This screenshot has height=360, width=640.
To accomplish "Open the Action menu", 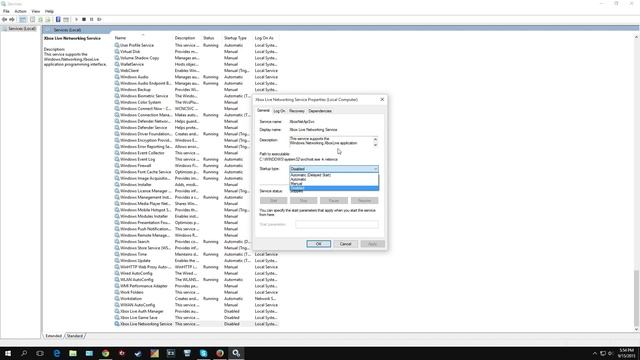I will pos(20,11).
